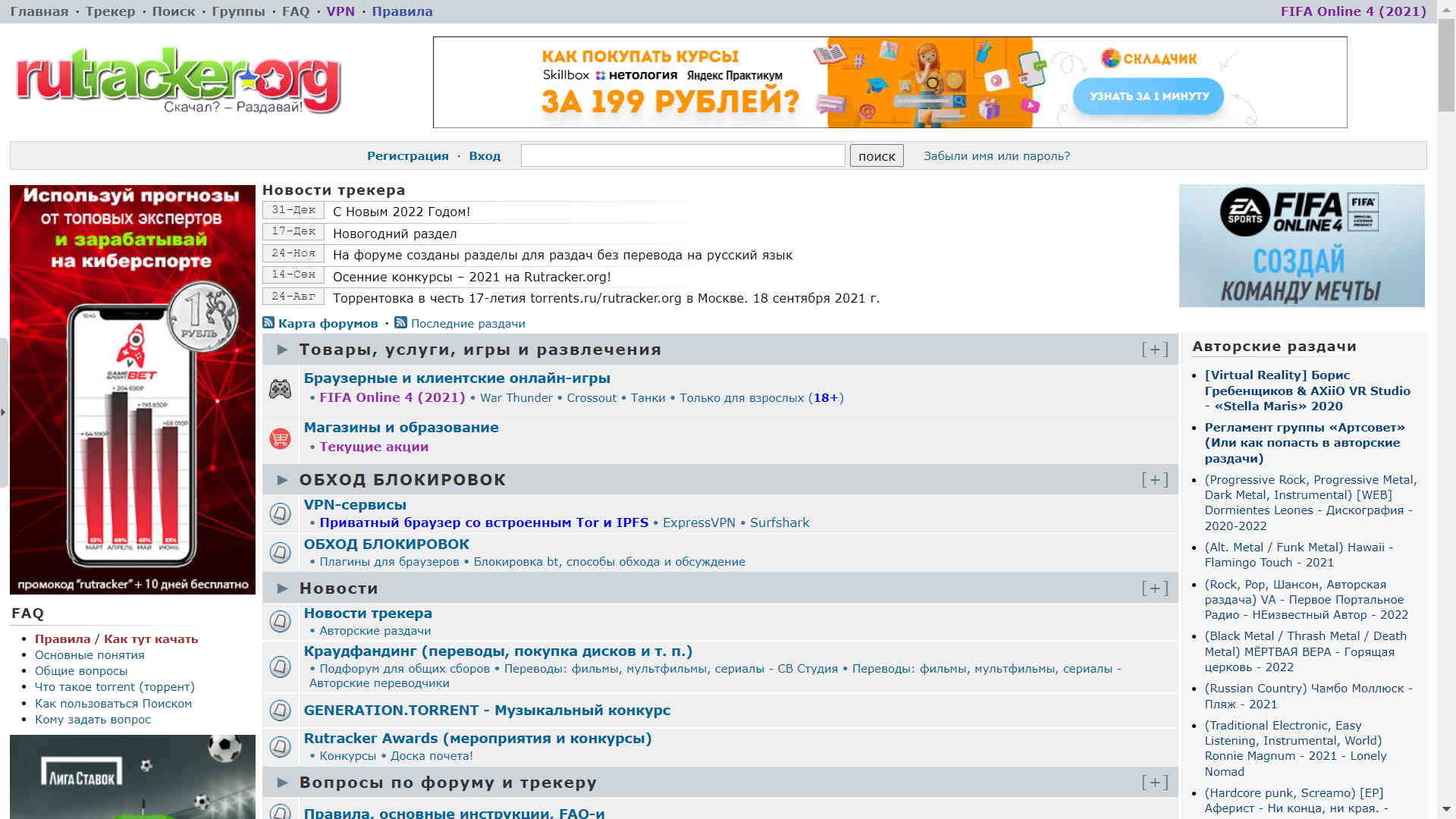Click the поиск search button
The image size is (1456, 819).
(877, 156)
